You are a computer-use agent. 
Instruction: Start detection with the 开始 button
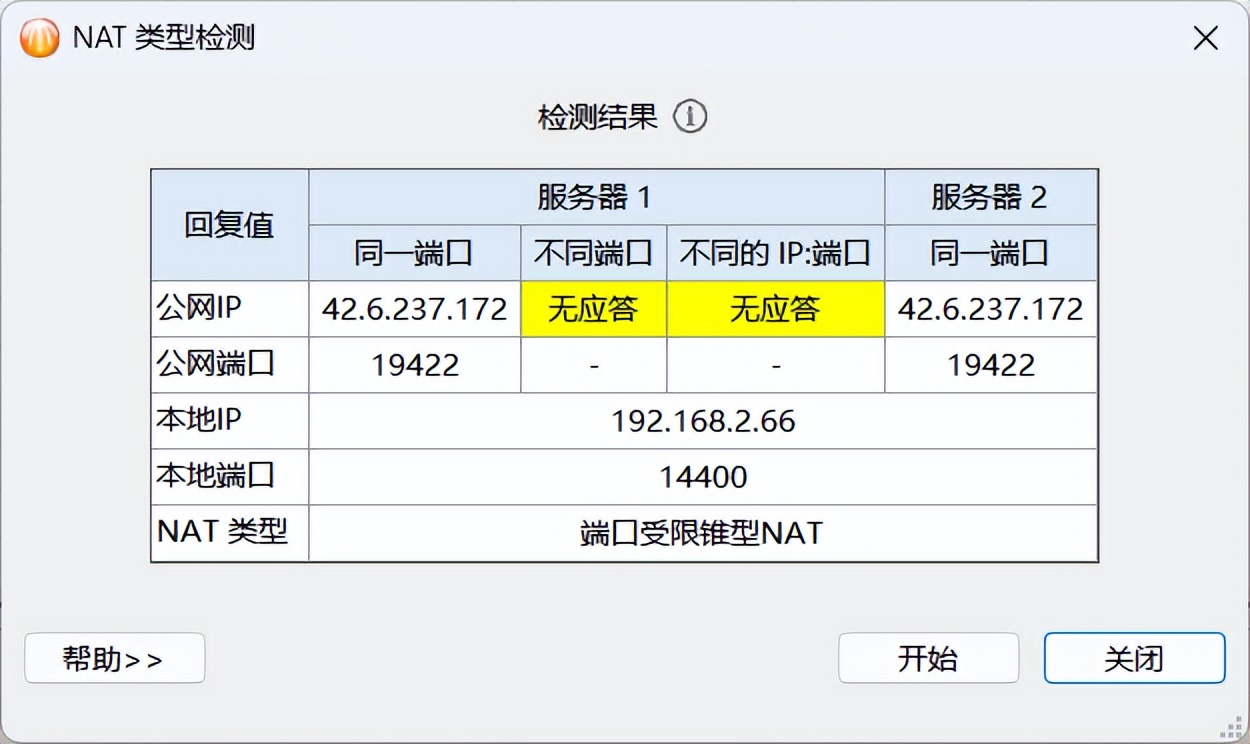(x=928, y=657)
